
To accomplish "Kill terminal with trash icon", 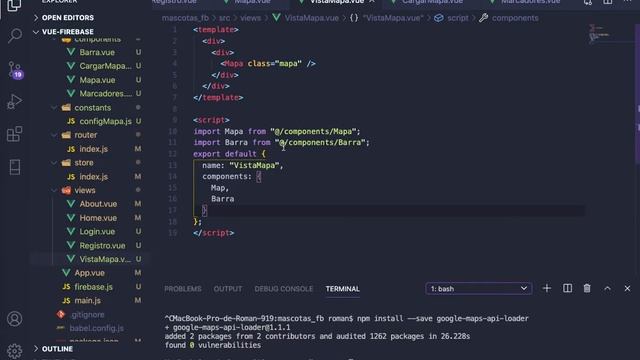I will (587, 289).
